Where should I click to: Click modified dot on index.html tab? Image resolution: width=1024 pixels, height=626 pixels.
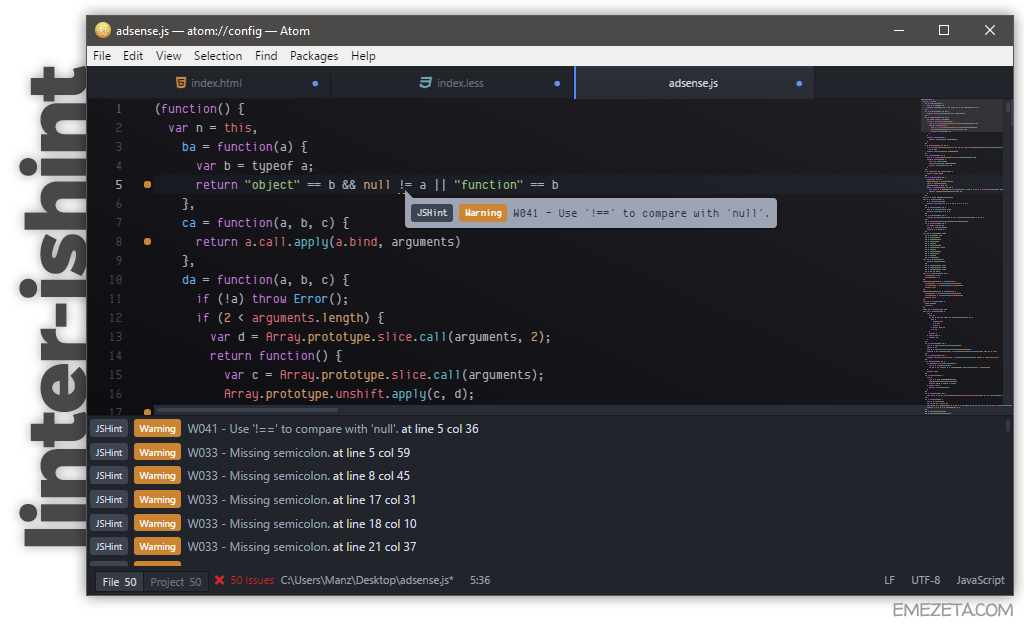[315, 84]
